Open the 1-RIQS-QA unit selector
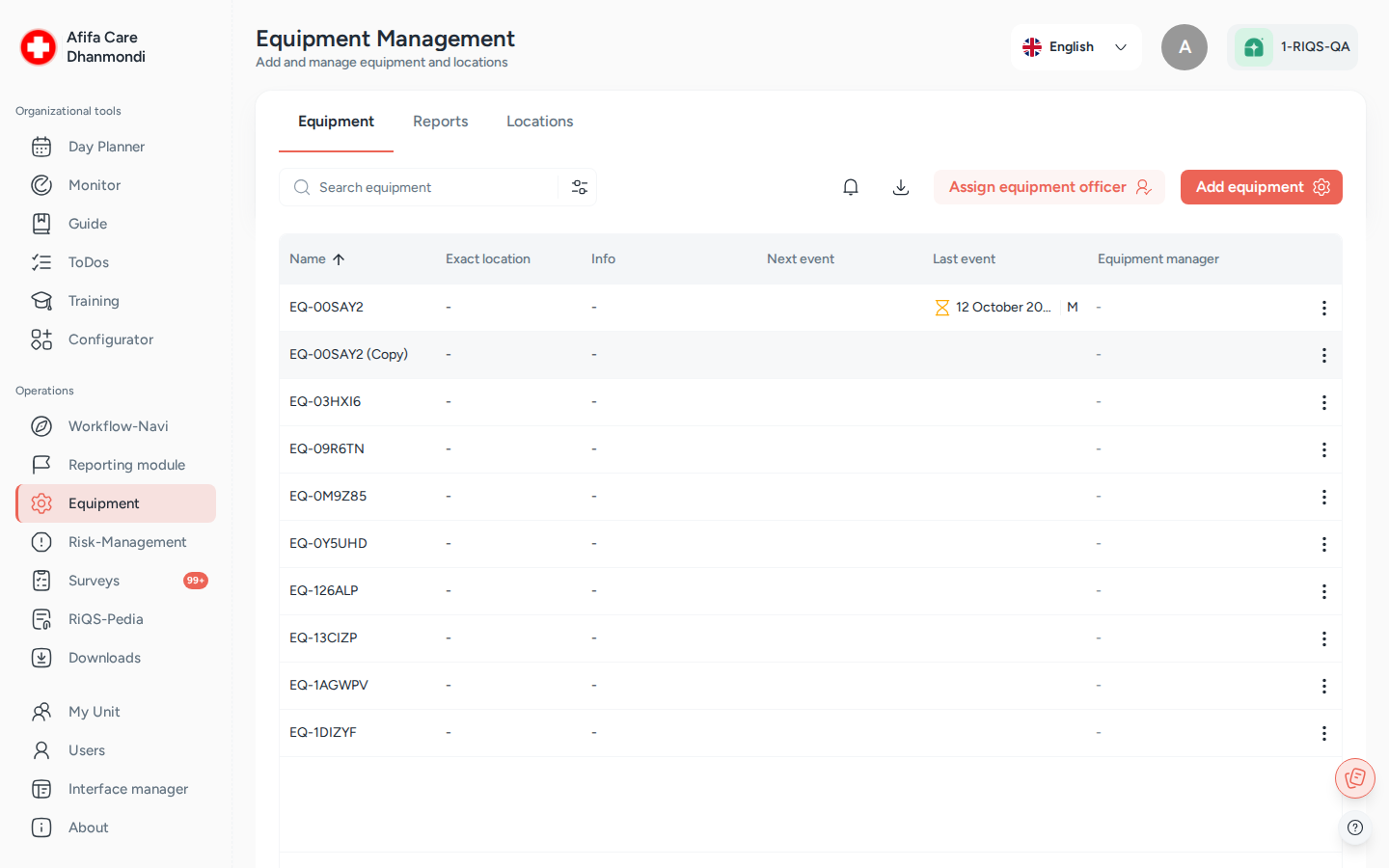This screenshot has height=868, width=1389. coord(1293,47)
